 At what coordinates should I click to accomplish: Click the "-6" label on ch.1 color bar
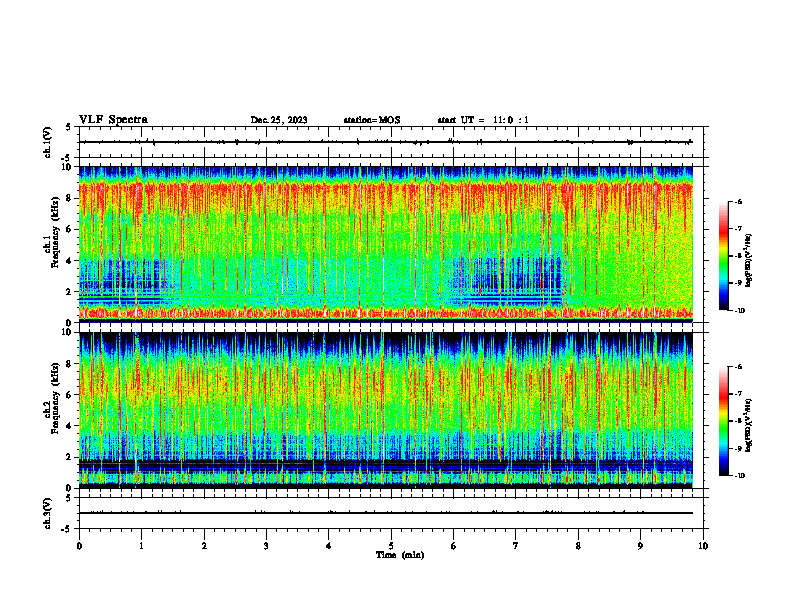739,201
